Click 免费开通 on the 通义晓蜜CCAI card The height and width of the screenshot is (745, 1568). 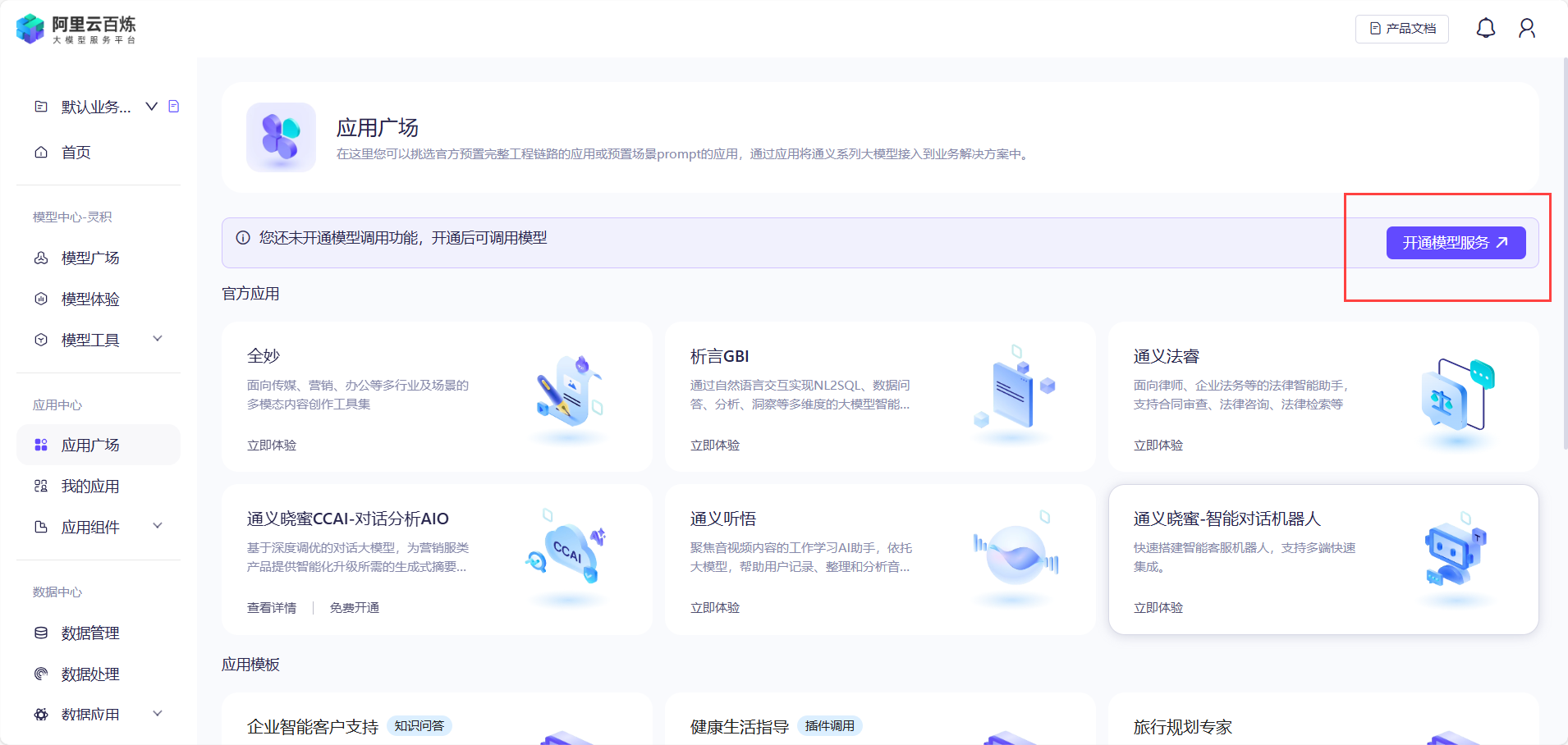click(x=355, y=608)
